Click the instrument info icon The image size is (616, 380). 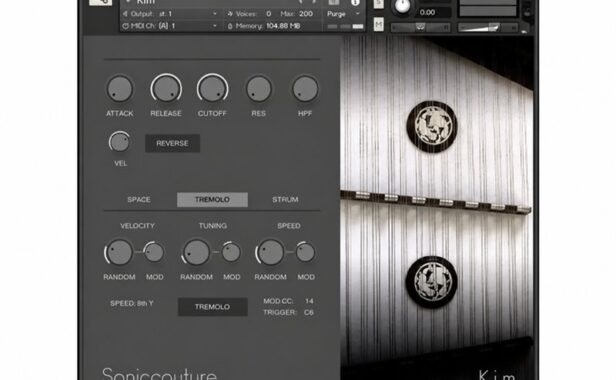355,2
